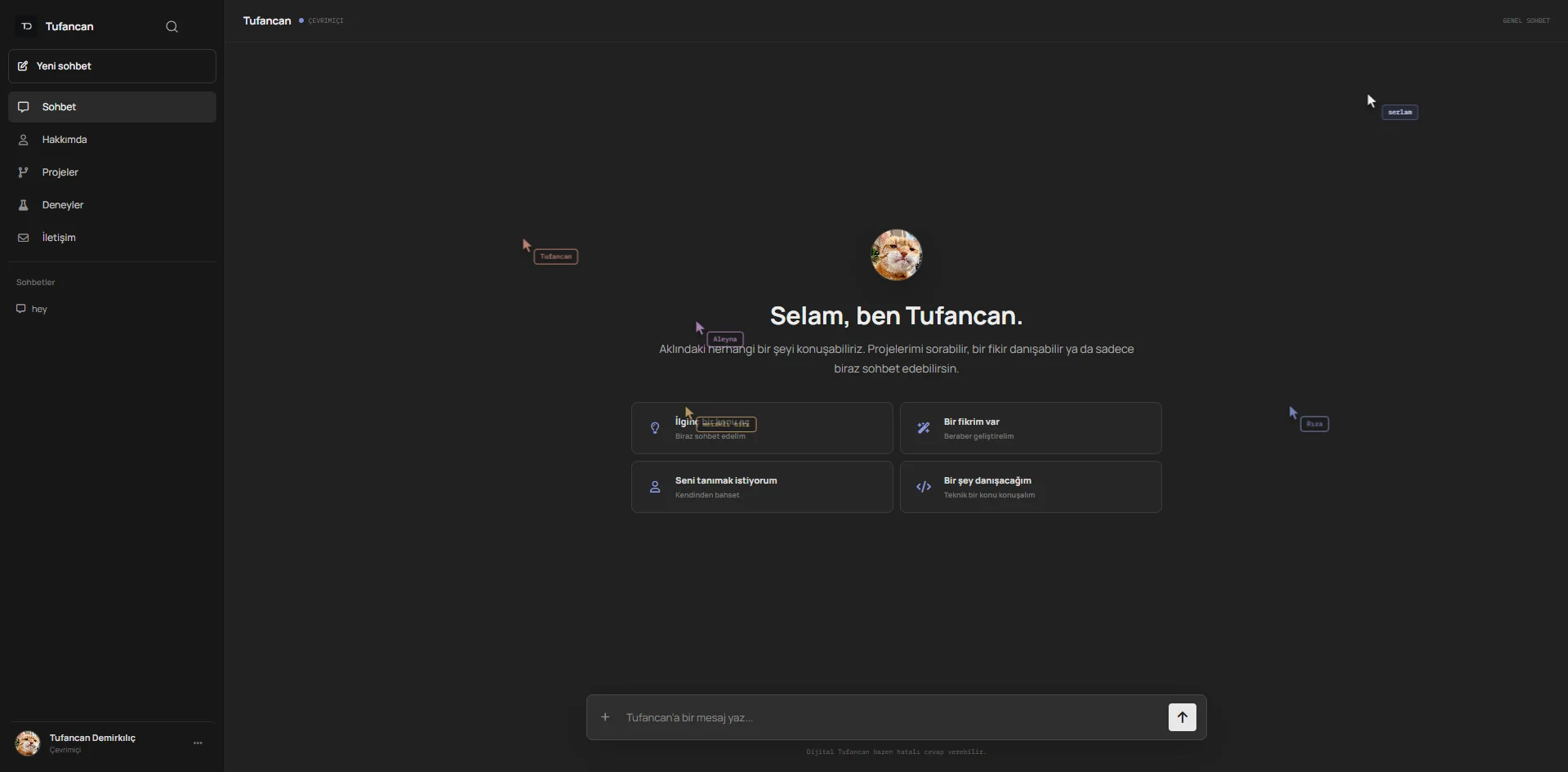
Task: Open the Sohbet section
Action: click(x=112, y=107)
